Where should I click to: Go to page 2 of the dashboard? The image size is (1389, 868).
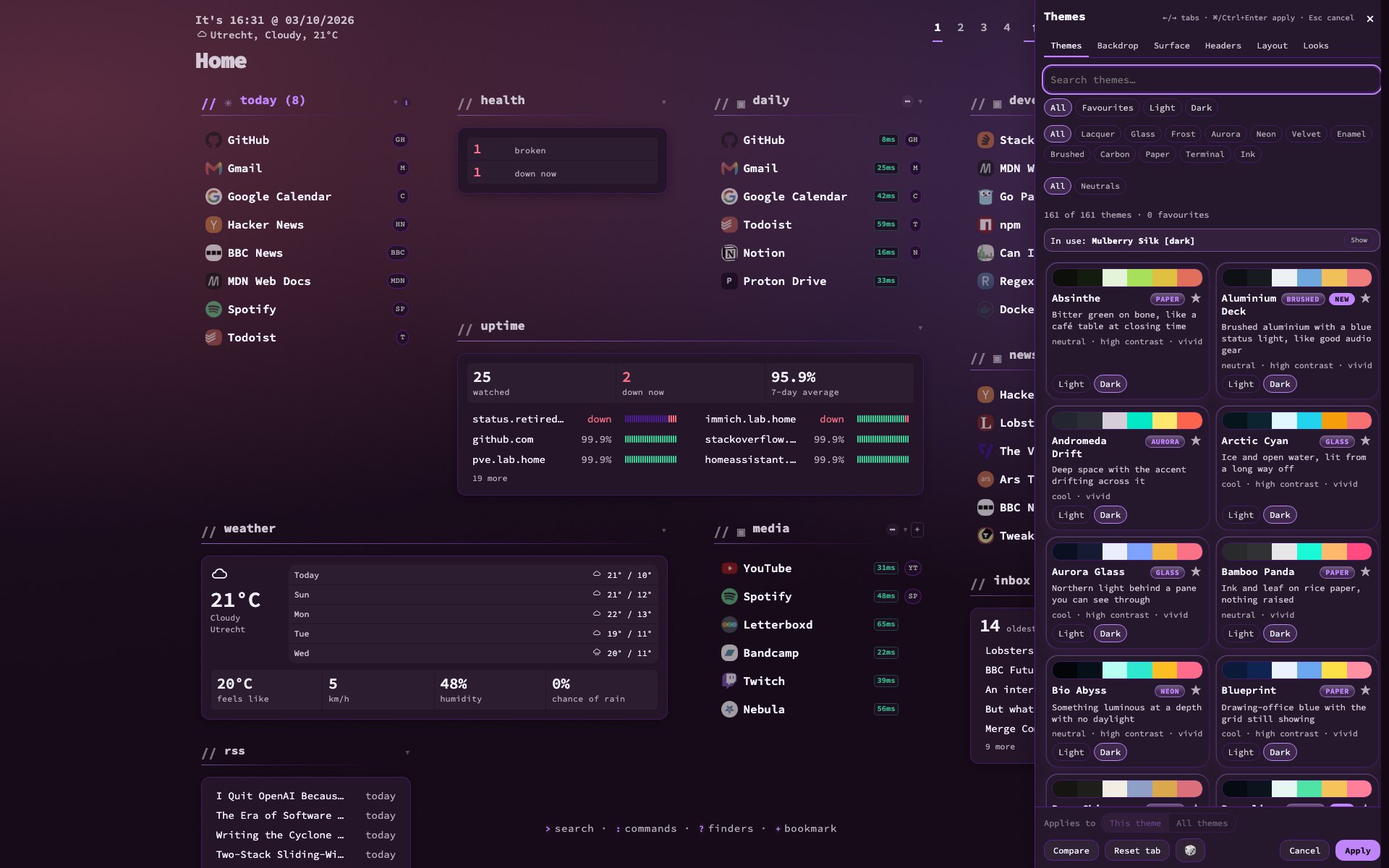960,27
